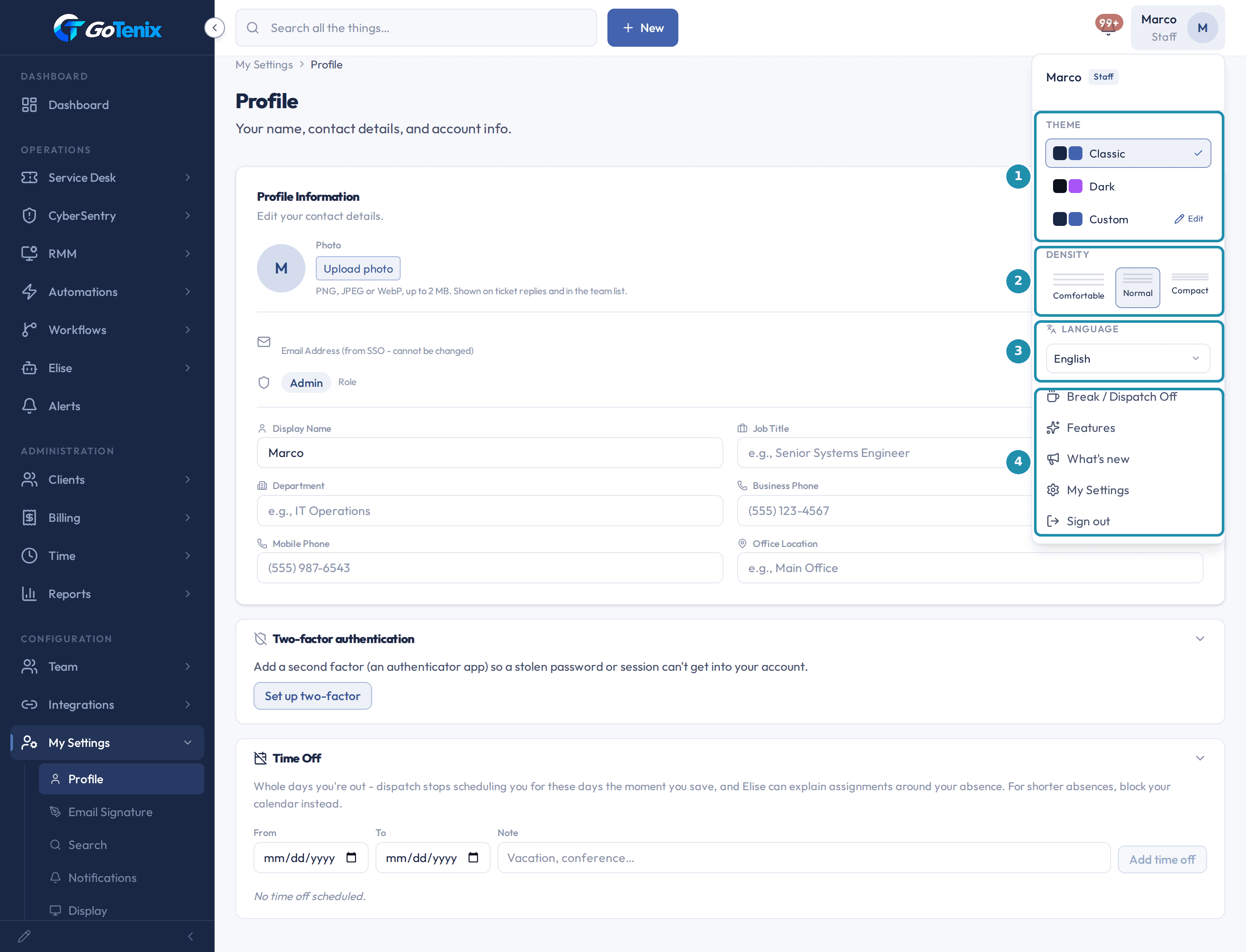Click the pencil edit icon at sidebar bottom
Image resolution: width=1246 pixels, height=952 pixels.
coord(24,936)
